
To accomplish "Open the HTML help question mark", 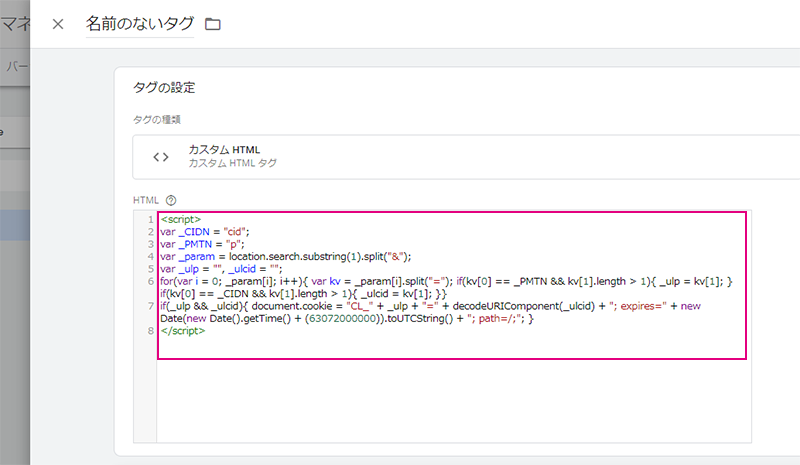I will coord(171,200).
